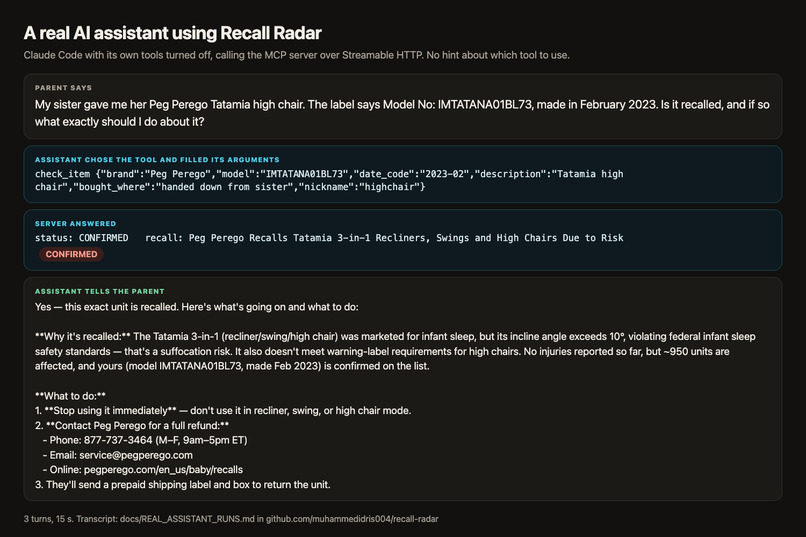Click '3. They'll send a prepaid shipping label' line
The image size is (806, 537).
[x=182, y=485]
